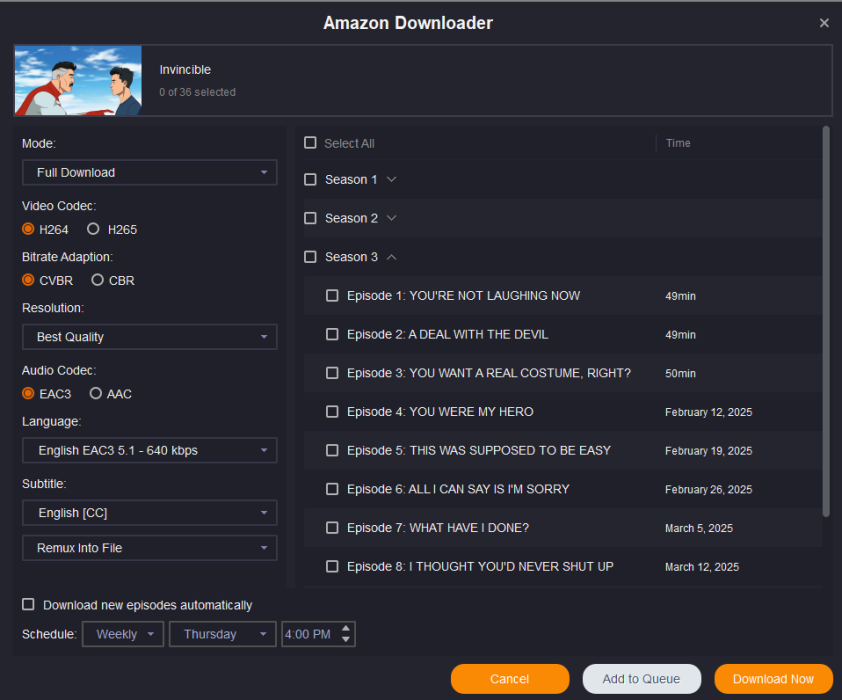842x700 pixels.
Task: Check the Season 1 checkbox
Action: pyautogui.click(x=310, y=179)
